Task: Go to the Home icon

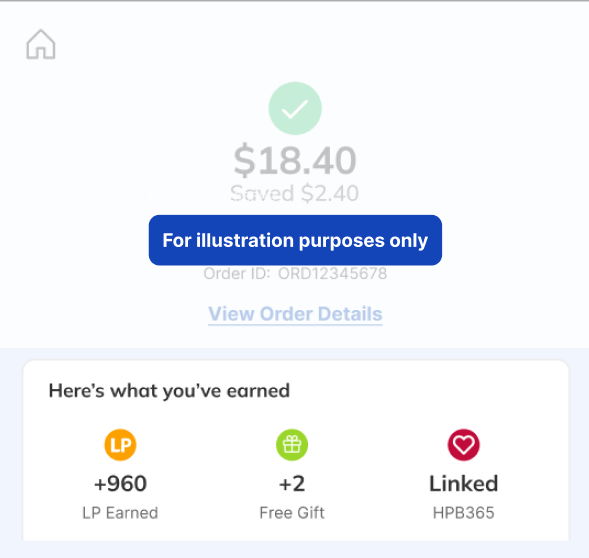Action: (41, 44)
